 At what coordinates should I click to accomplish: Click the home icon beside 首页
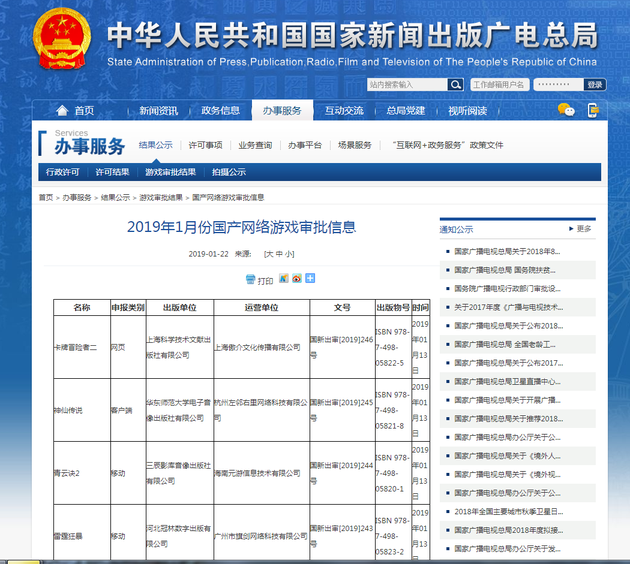tap(62, 110)
